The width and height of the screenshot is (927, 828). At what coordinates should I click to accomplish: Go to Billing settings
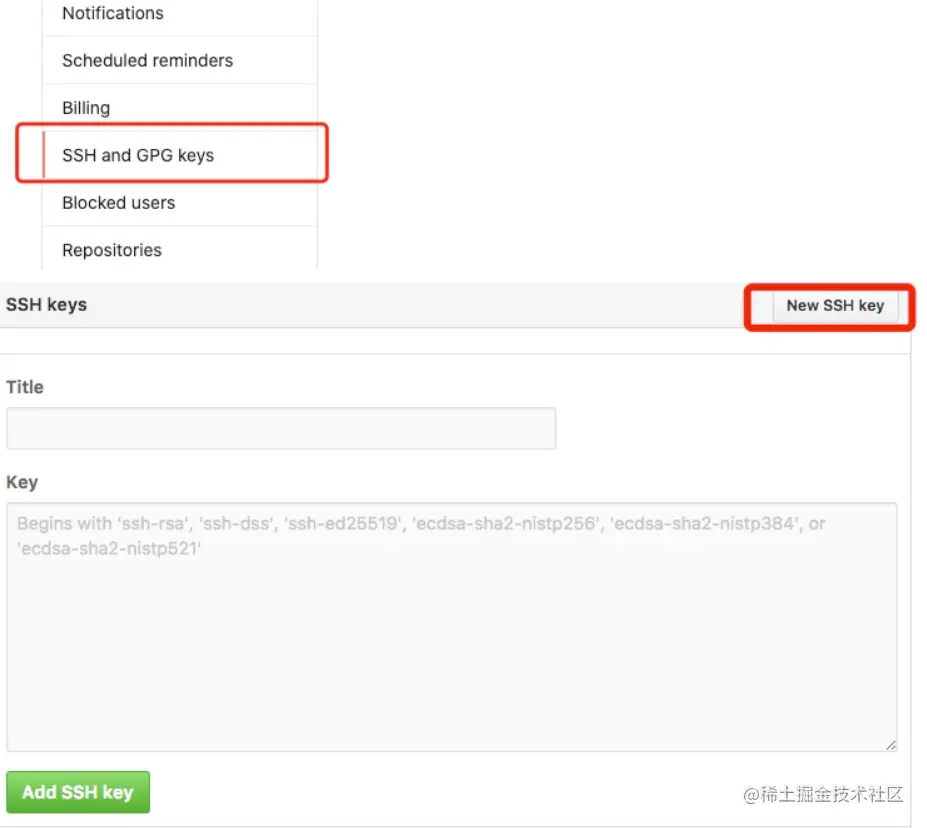point(180,108)
